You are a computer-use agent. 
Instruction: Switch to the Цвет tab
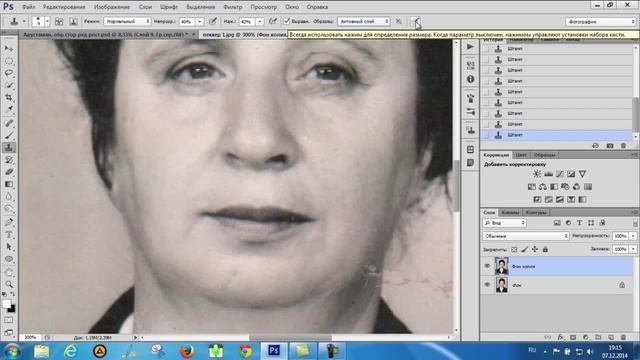[521, 155]
